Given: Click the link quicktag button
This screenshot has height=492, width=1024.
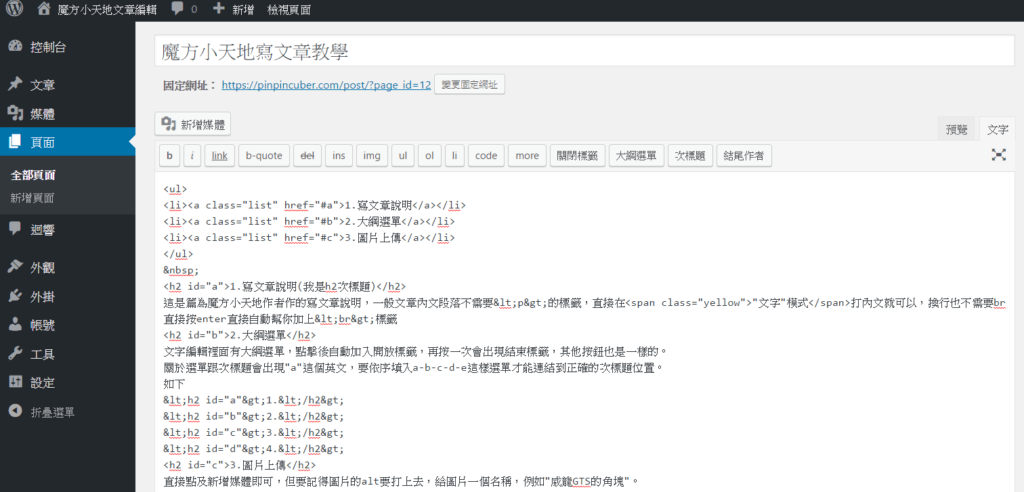Looking at the screenshot, I should pos(219,156).
